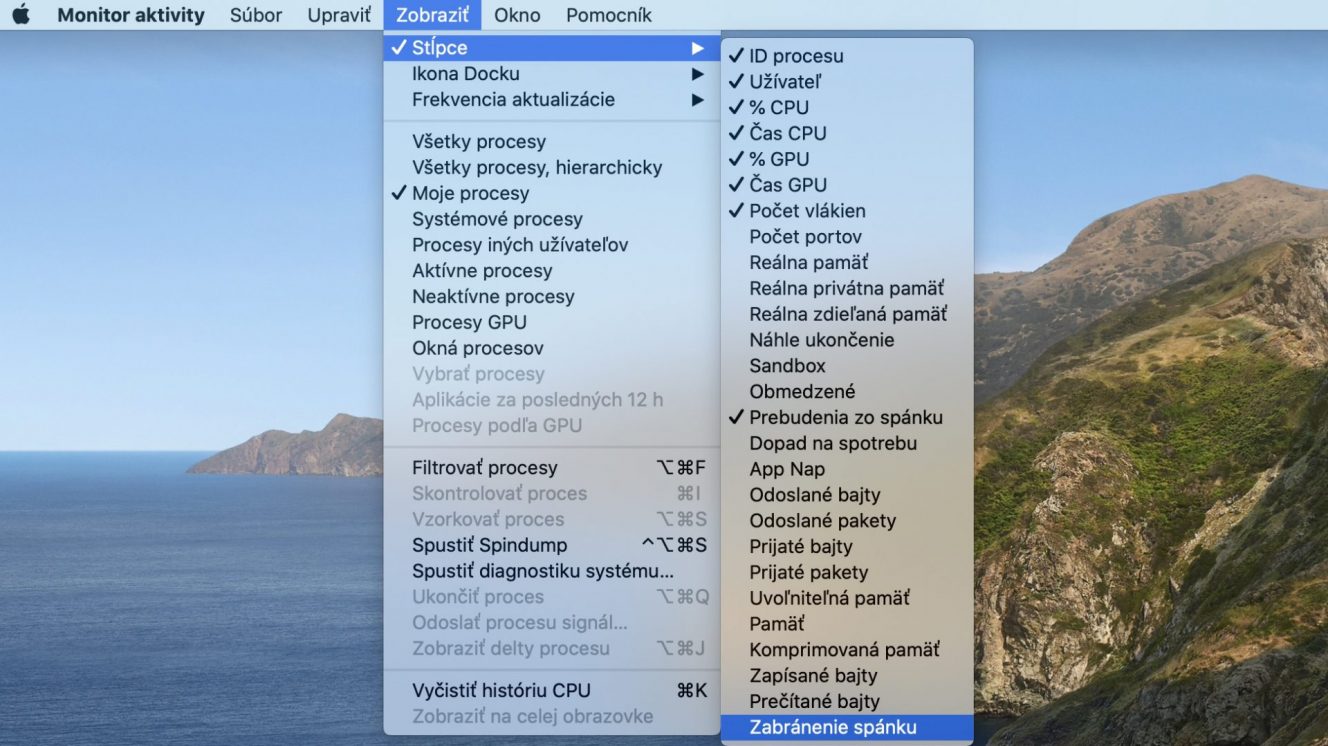
Task: Open the Okno menu
Action: pyautogui.click(x=517, y=15)
